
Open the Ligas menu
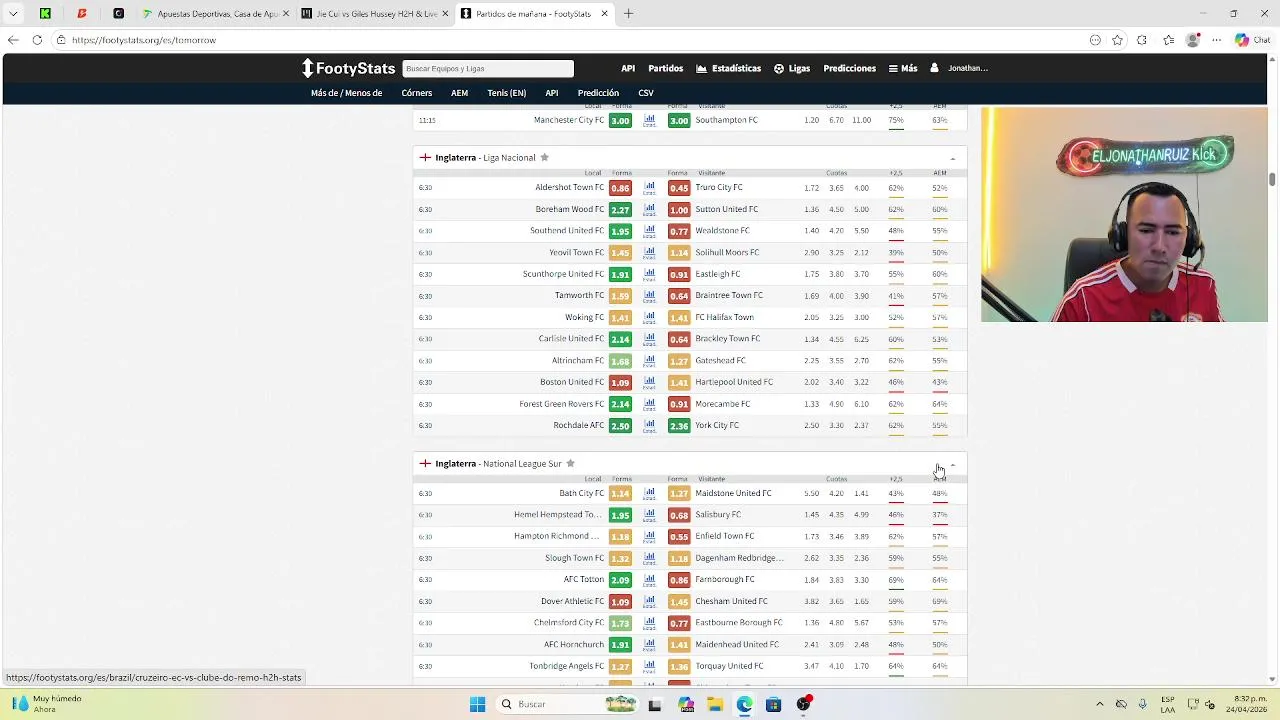click(x=792, y=68)
